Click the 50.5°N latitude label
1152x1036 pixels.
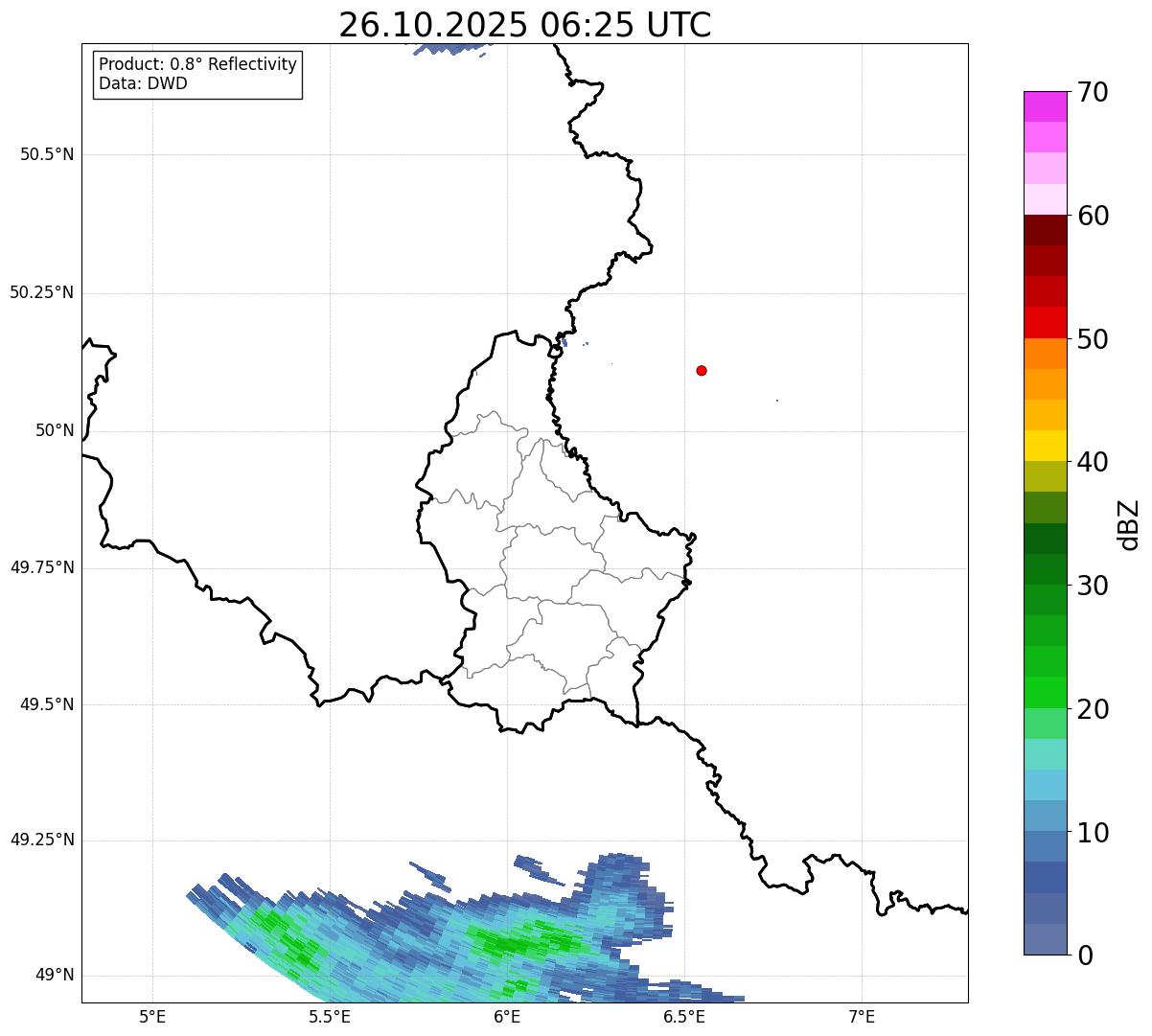[x=47, y=154]
